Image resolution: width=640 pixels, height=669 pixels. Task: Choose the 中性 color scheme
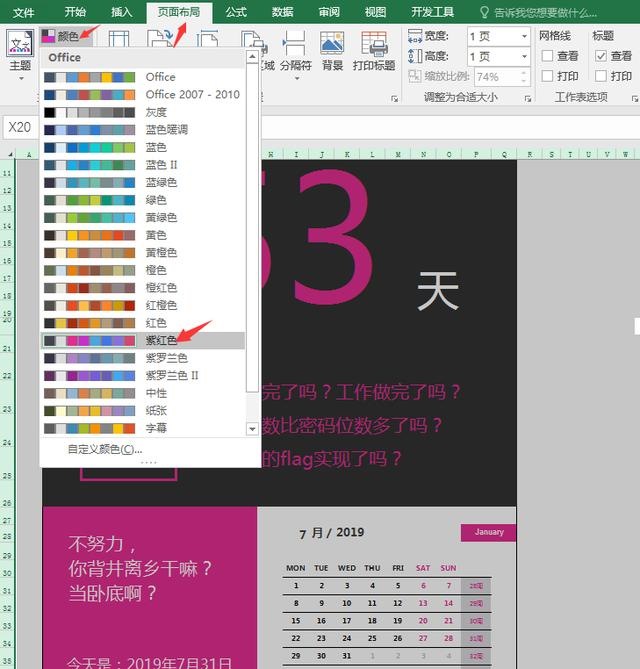point(143,393)
